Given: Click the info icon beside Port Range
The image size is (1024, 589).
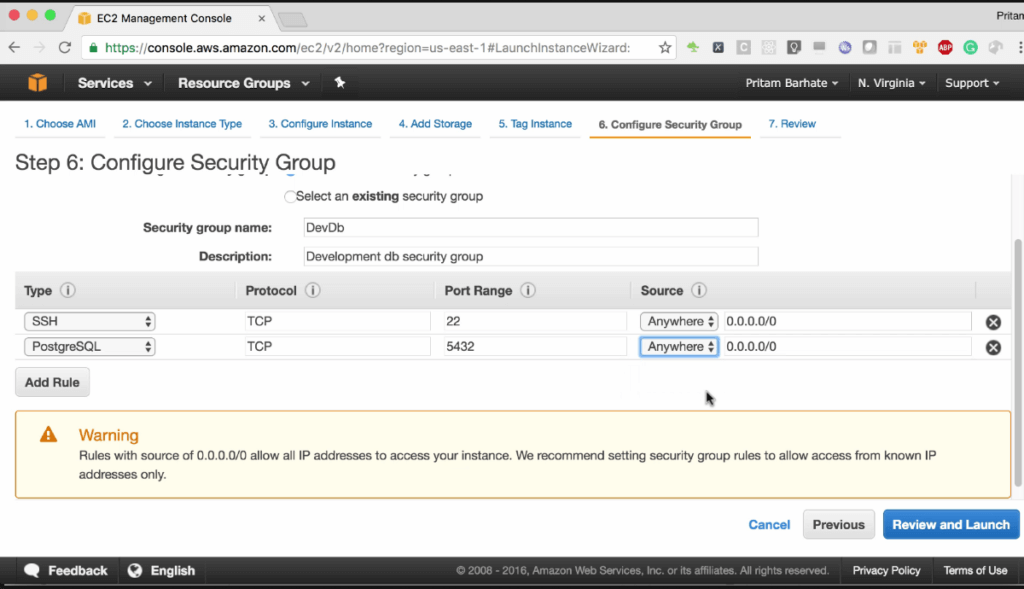Looking at the screenshot, I should (528, 290).
